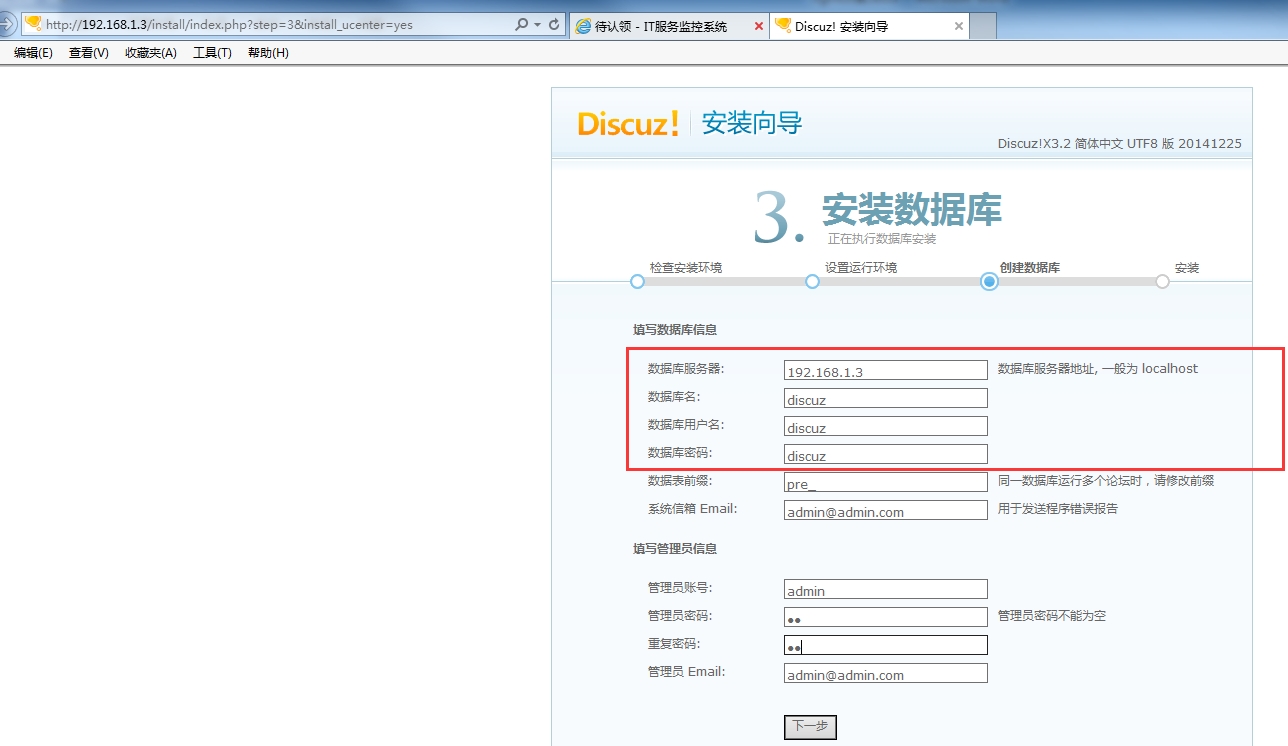Image resolution: width=1288 pixels, height=746 pixels.
Task: Click the 用于发送程序错误报告 hint
Action: (x=1058, y=508)
